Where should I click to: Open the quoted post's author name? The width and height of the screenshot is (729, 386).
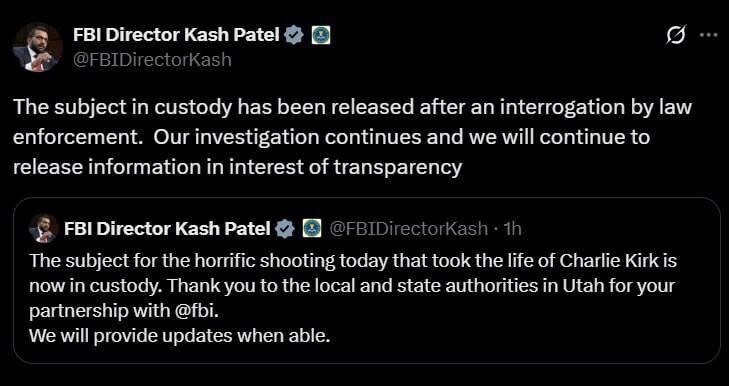[167, 228]
